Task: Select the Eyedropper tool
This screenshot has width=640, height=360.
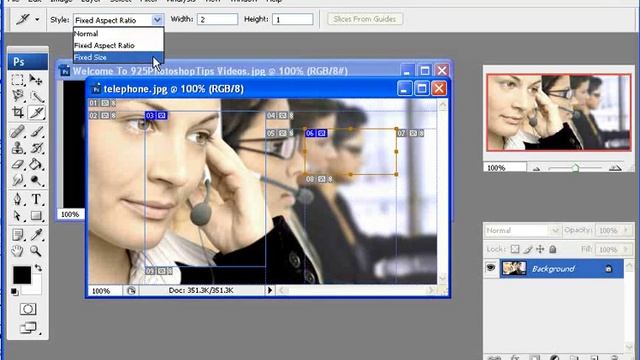Action: coord(36,235)
